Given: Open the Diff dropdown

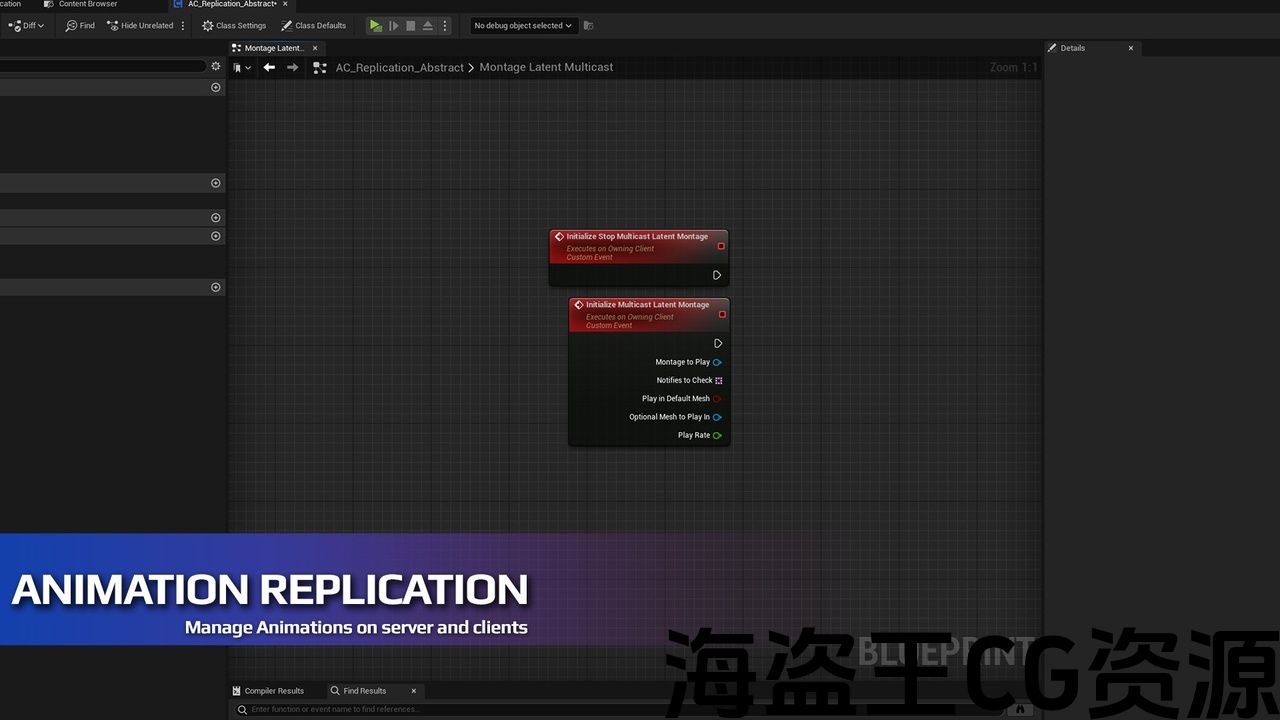Looking at the screenshot, I should 27,26.
